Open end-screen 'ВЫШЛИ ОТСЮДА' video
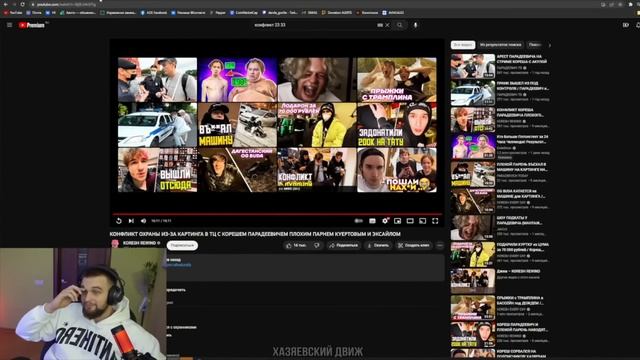This screenshot has height=360, width=640. click(x=157, y=170)
